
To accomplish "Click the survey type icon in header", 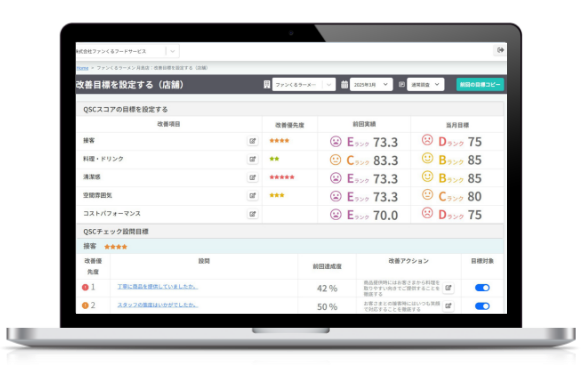I will point(402,85).
